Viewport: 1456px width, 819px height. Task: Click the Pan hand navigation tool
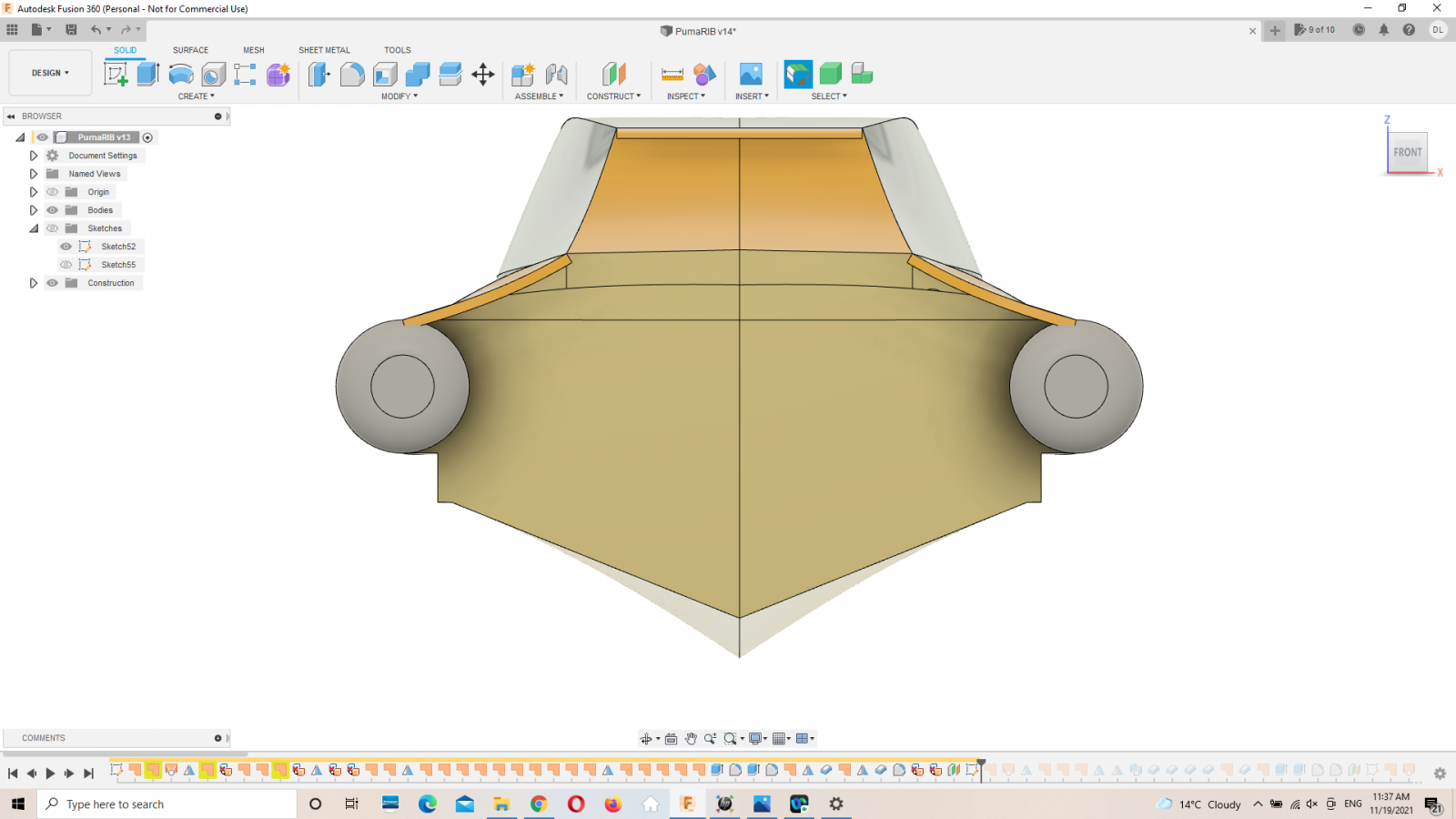pyautogui.click(x=691, y=739)
